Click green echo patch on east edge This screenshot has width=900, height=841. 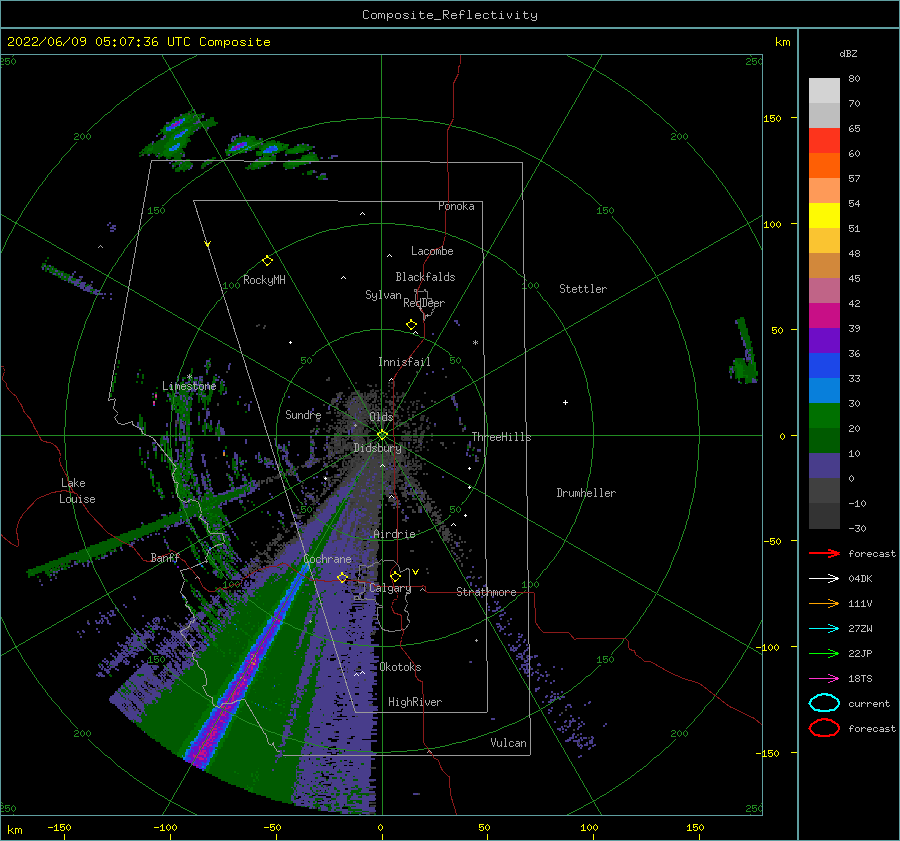[x=744, y=351]
